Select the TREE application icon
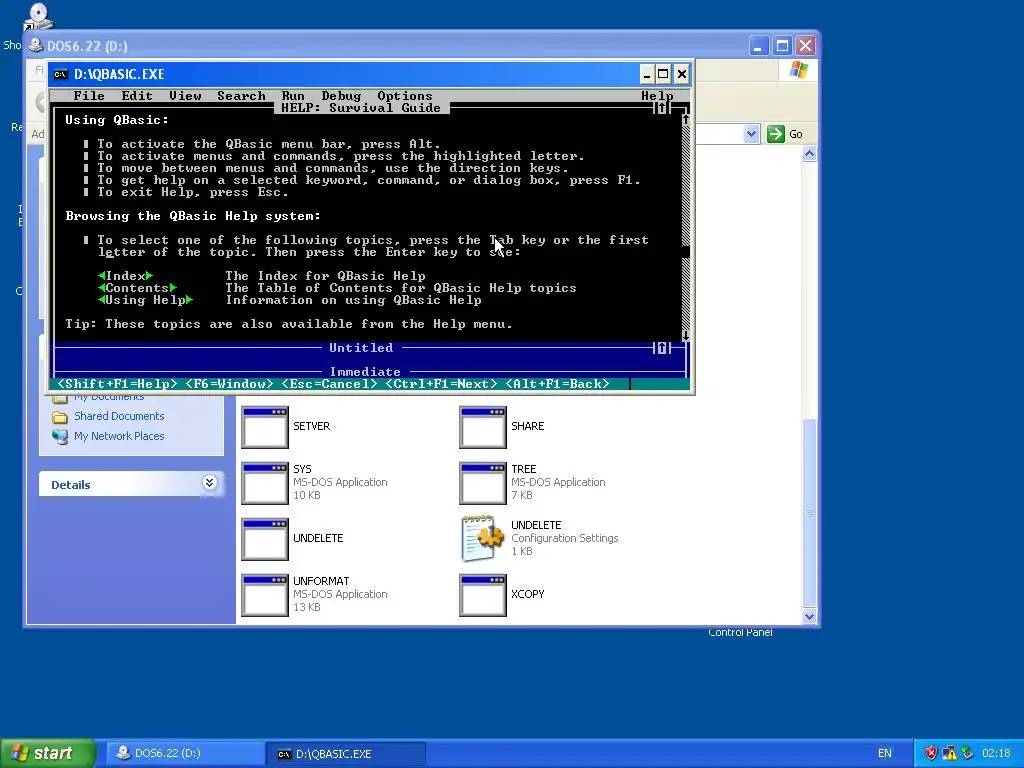Viewport: 1024px width, 768px height. 483,483
